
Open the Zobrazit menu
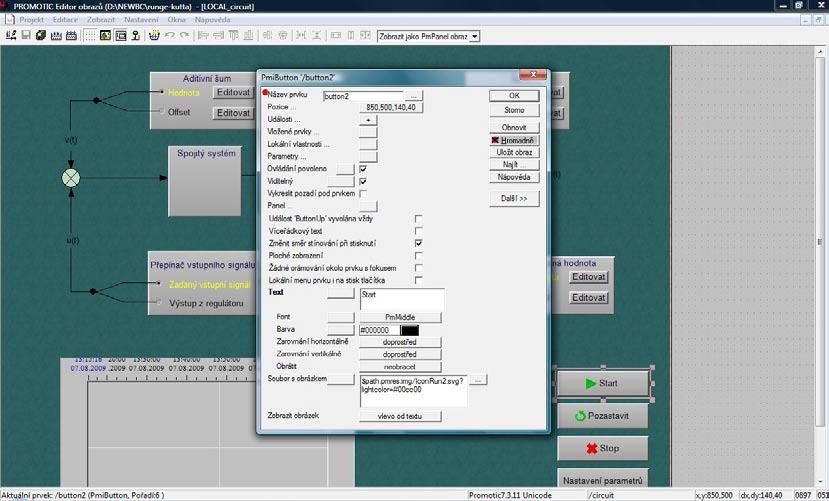point(101,20)
